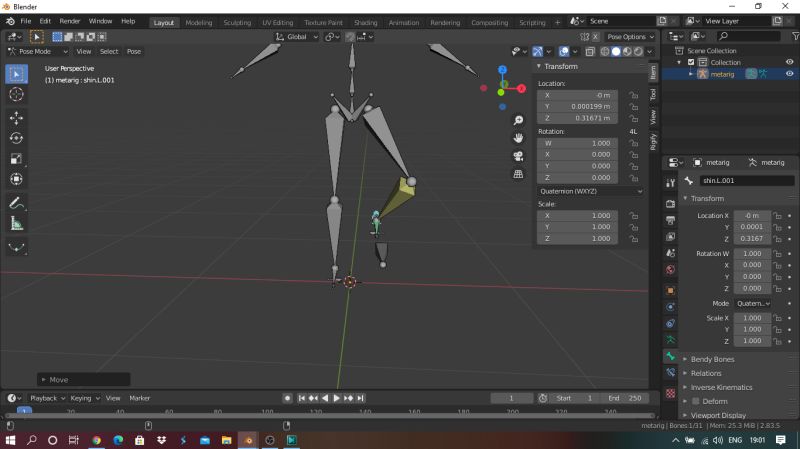Enable the Deform checkbox
The height and width of the screenshot is (449, 800).
click(695, 401)
